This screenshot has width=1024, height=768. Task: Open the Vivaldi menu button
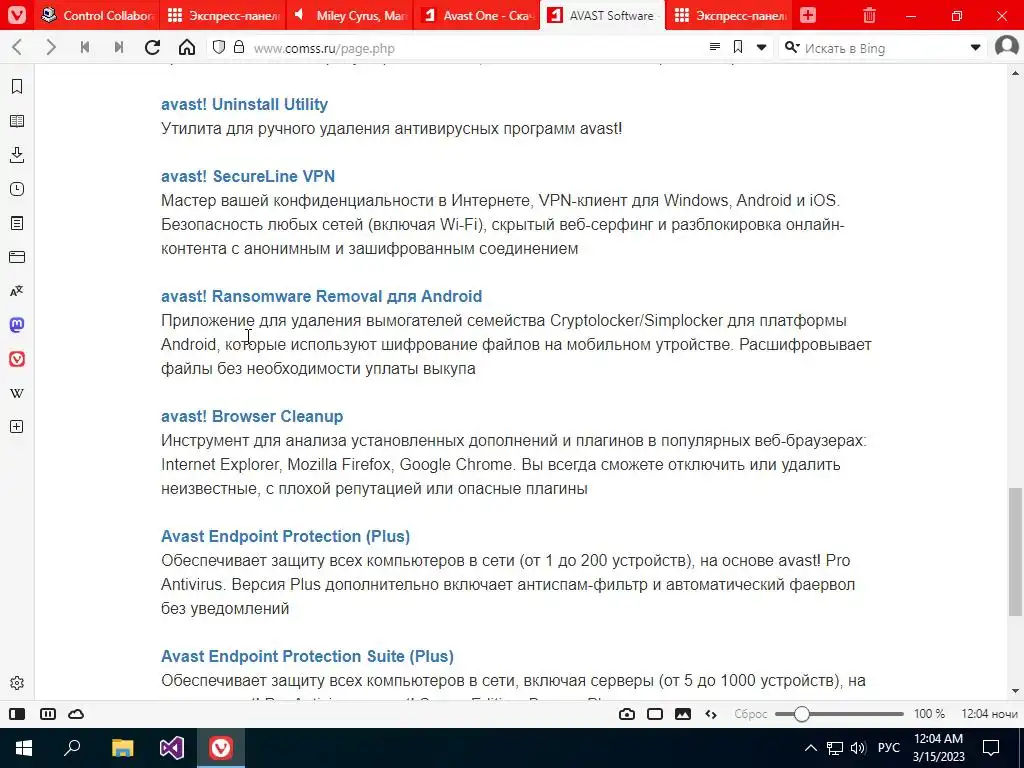point(17,15)
